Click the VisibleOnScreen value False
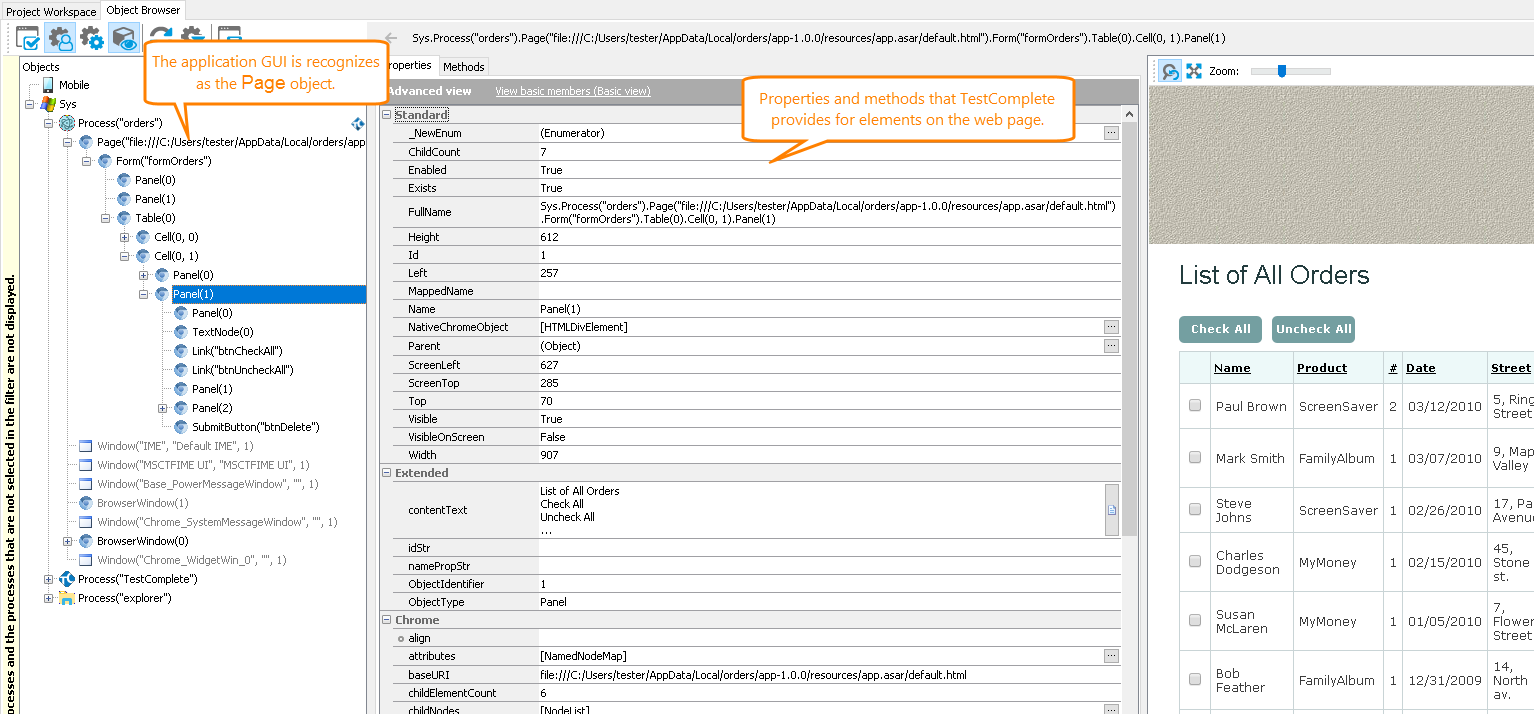Image resolution: width=1534 pixels, height=714 pixels. (x=552, y=437)
